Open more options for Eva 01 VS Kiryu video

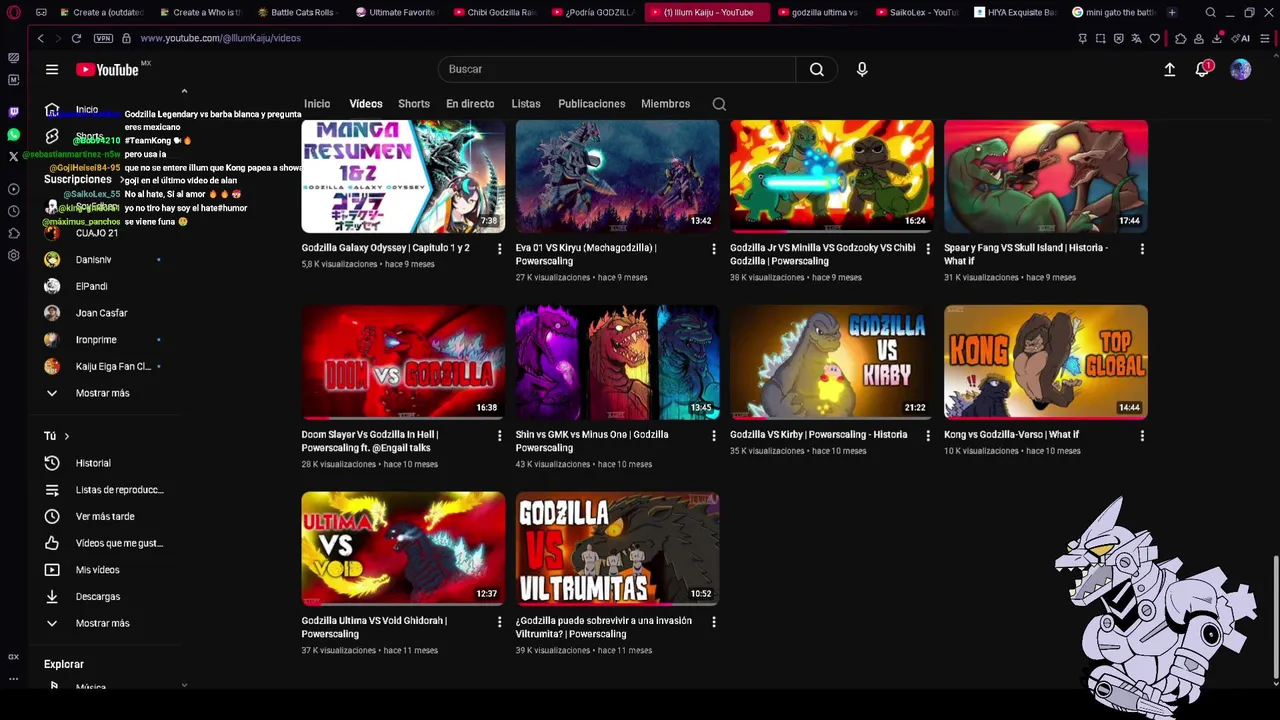[713, 249]
